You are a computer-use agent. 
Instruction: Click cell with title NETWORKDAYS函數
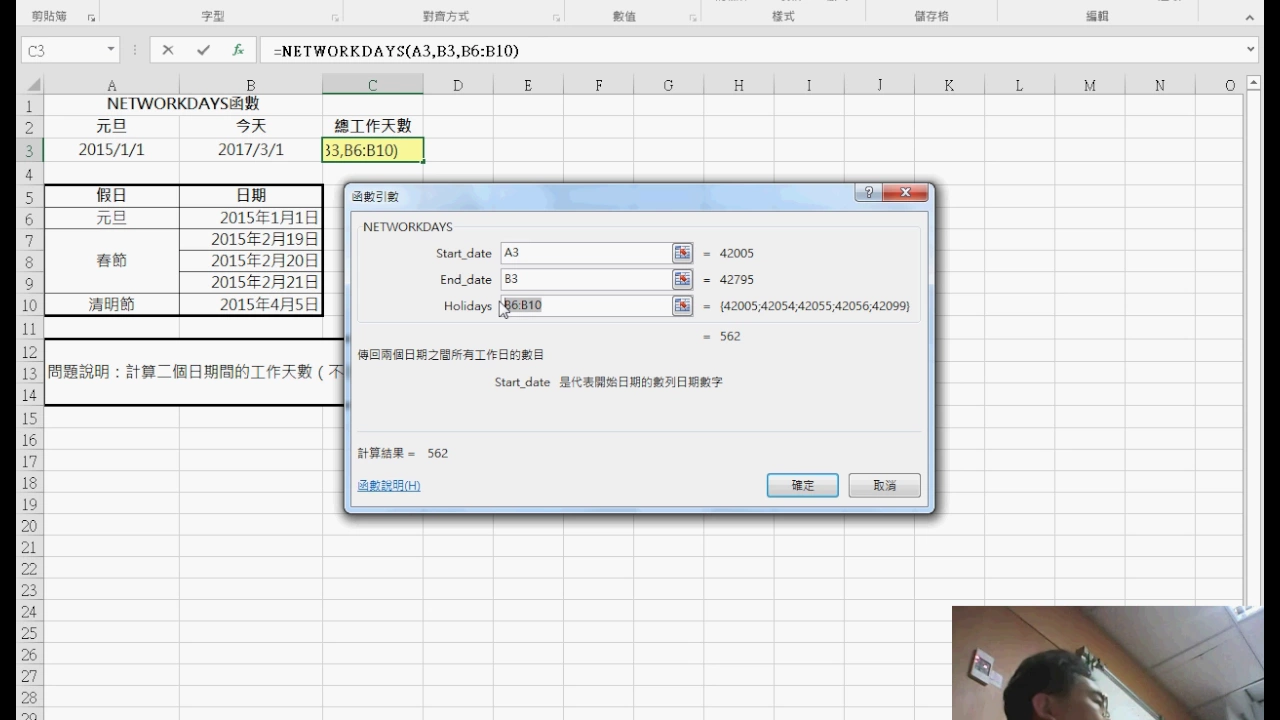184,104
